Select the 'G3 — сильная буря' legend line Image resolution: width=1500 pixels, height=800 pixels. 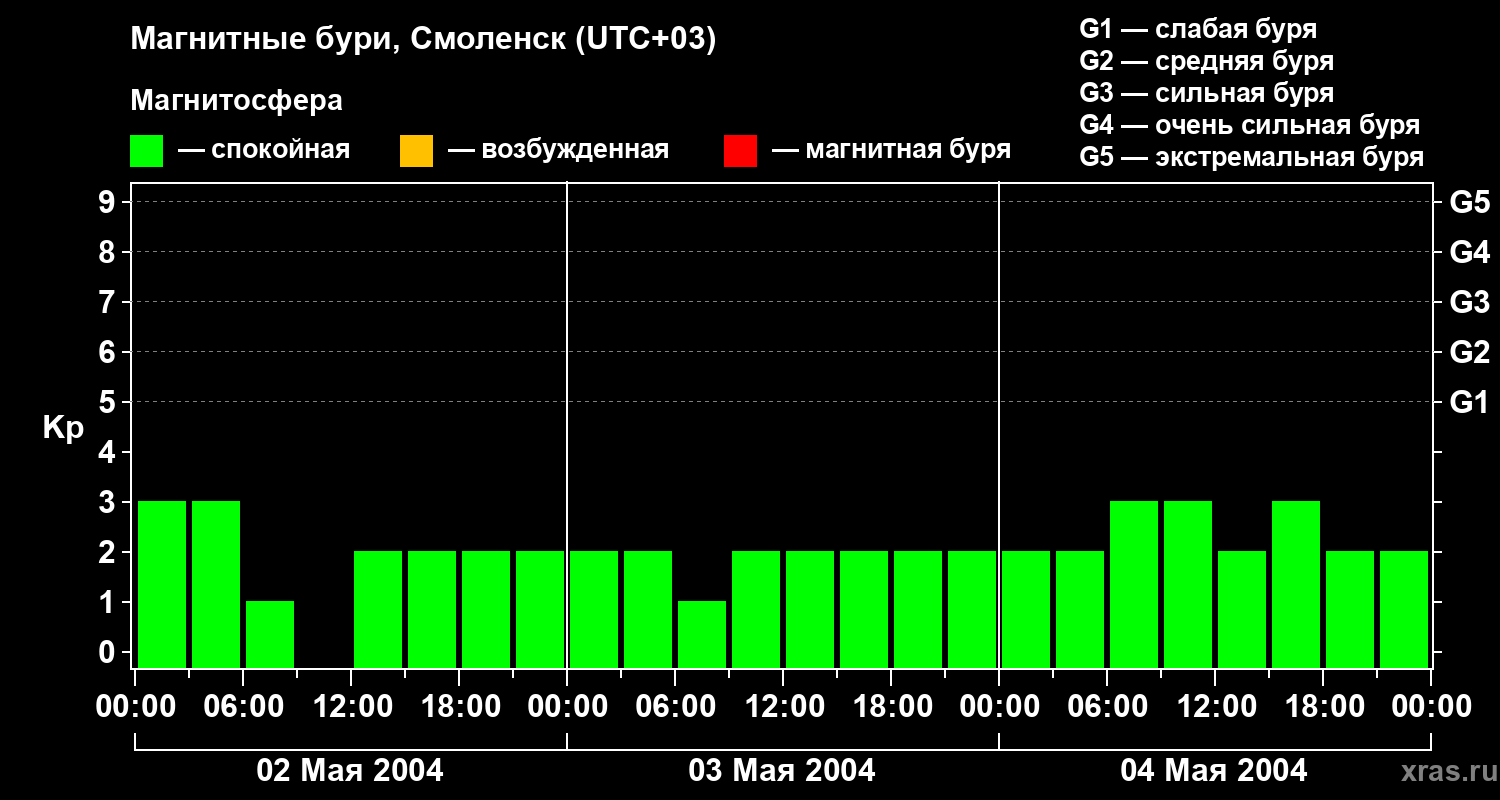click(x=1207, y=93)
